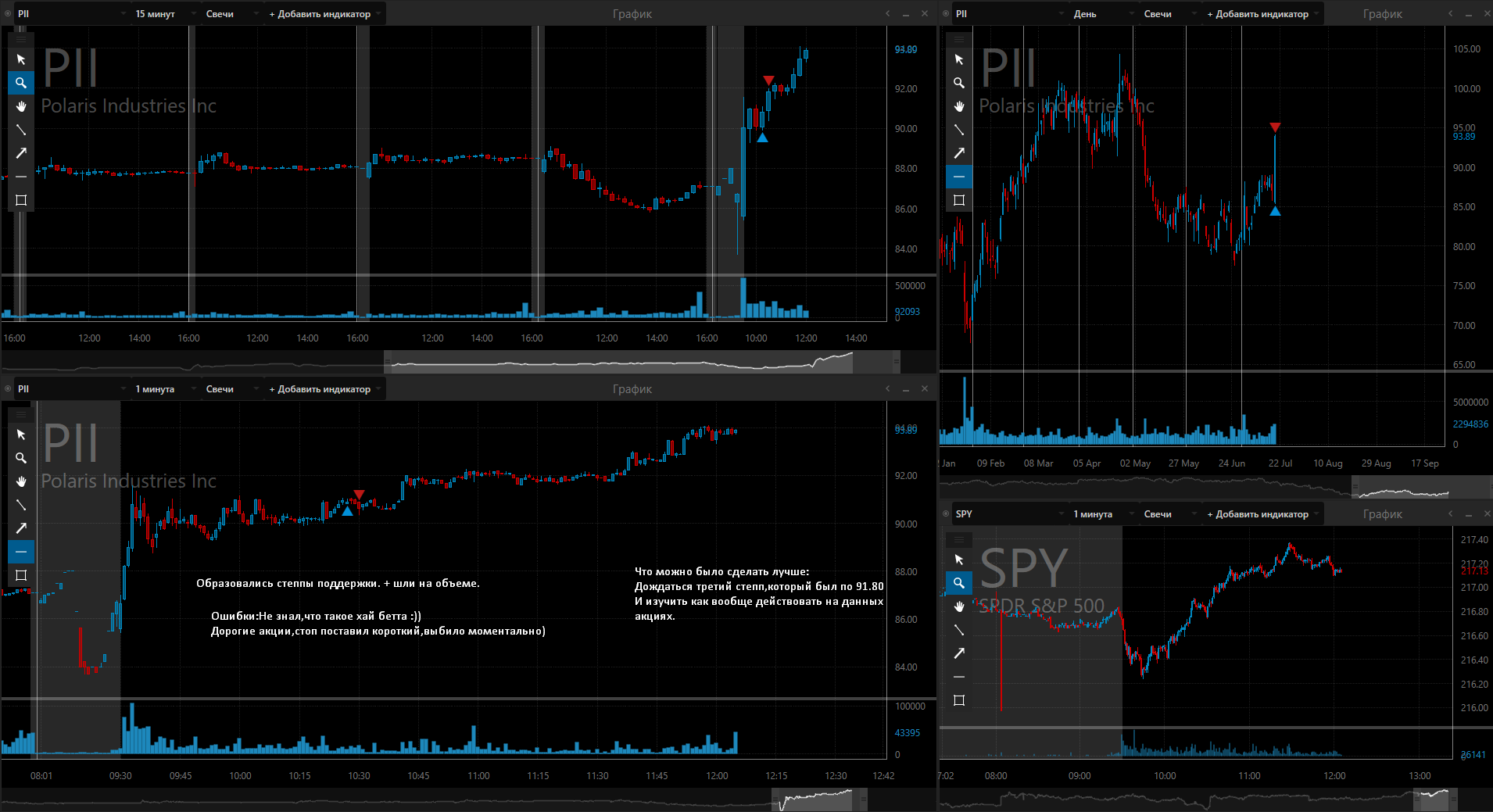This screenshot has height=812, width=1493.
Task: Click toolbar grip handle in 15-minute PII chart
Action: pyautogui.click(x=21, y=38)
